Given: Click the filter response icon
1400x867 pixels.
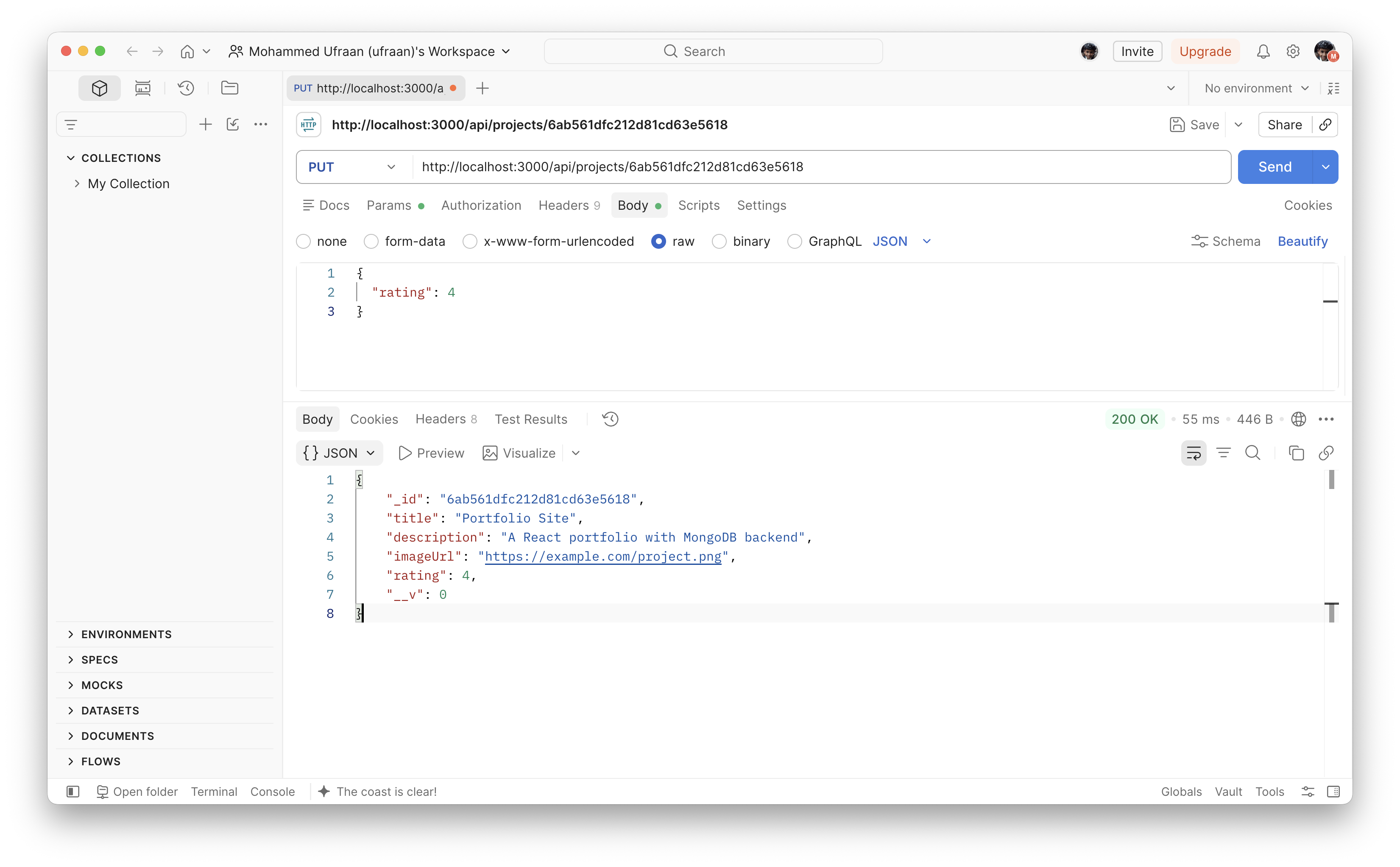Looking at the screenshot, I should 1223,453.
